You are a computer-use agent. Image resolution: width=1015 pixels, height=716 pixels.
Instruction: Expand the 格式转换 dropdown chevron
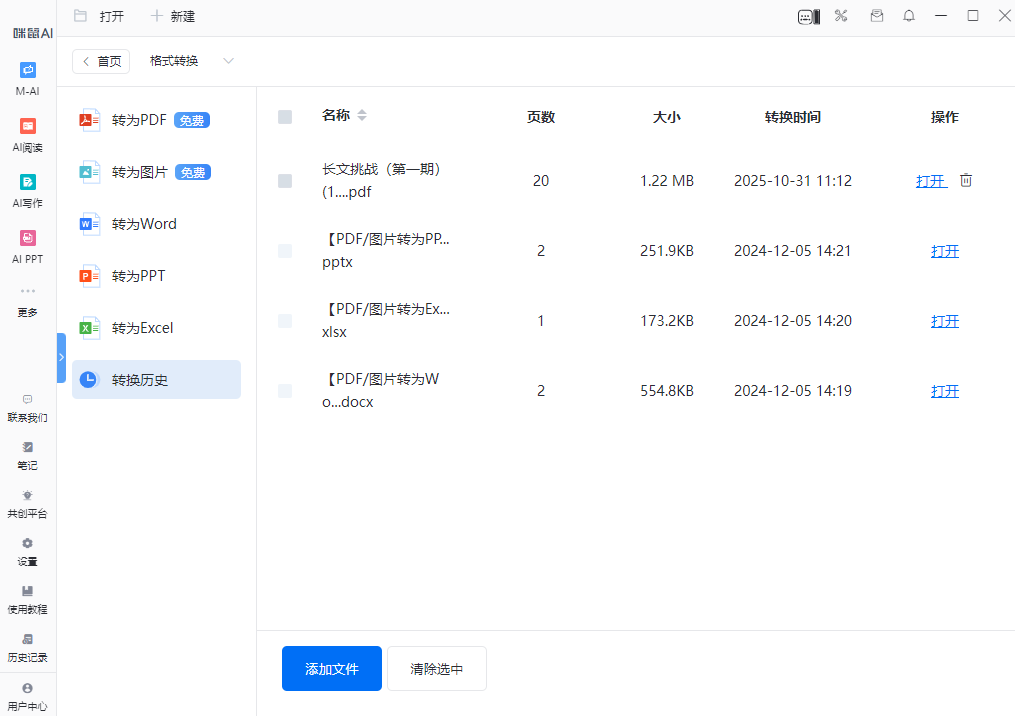click(228, 61)
